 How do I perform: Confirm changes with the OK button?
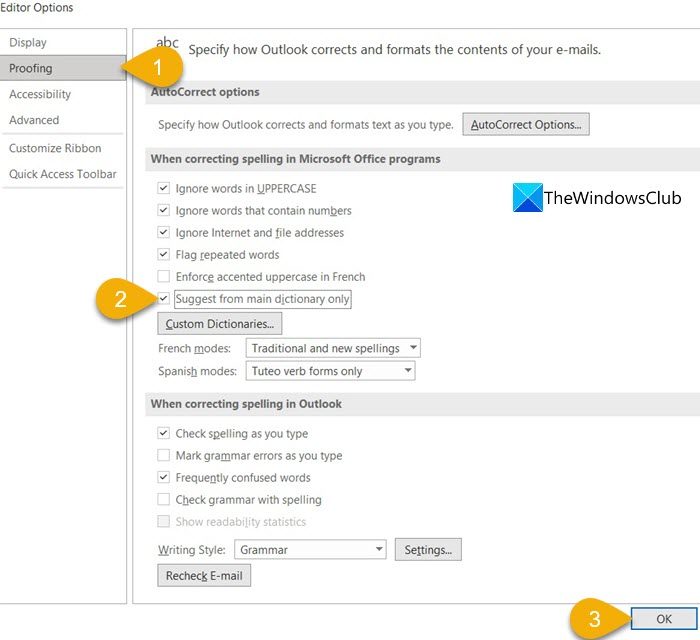tap(664, 619)
